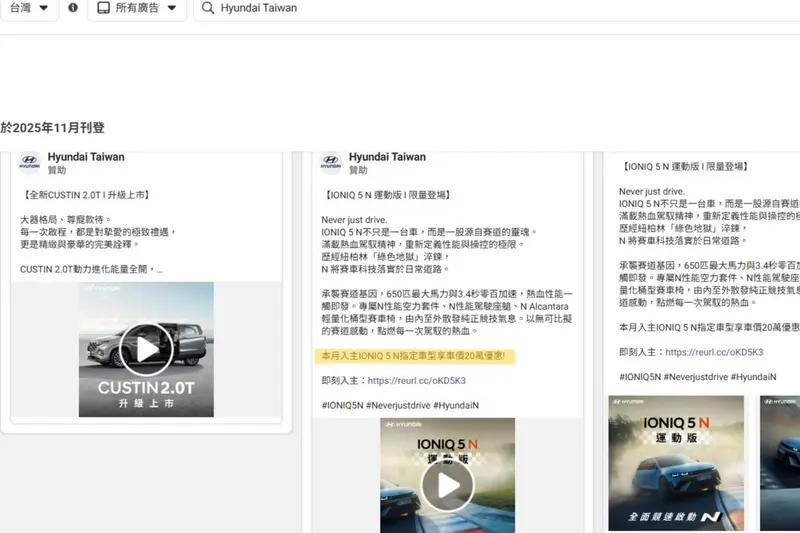Click 贊助 label under CUSTIN ad name

tap(57, 170)
